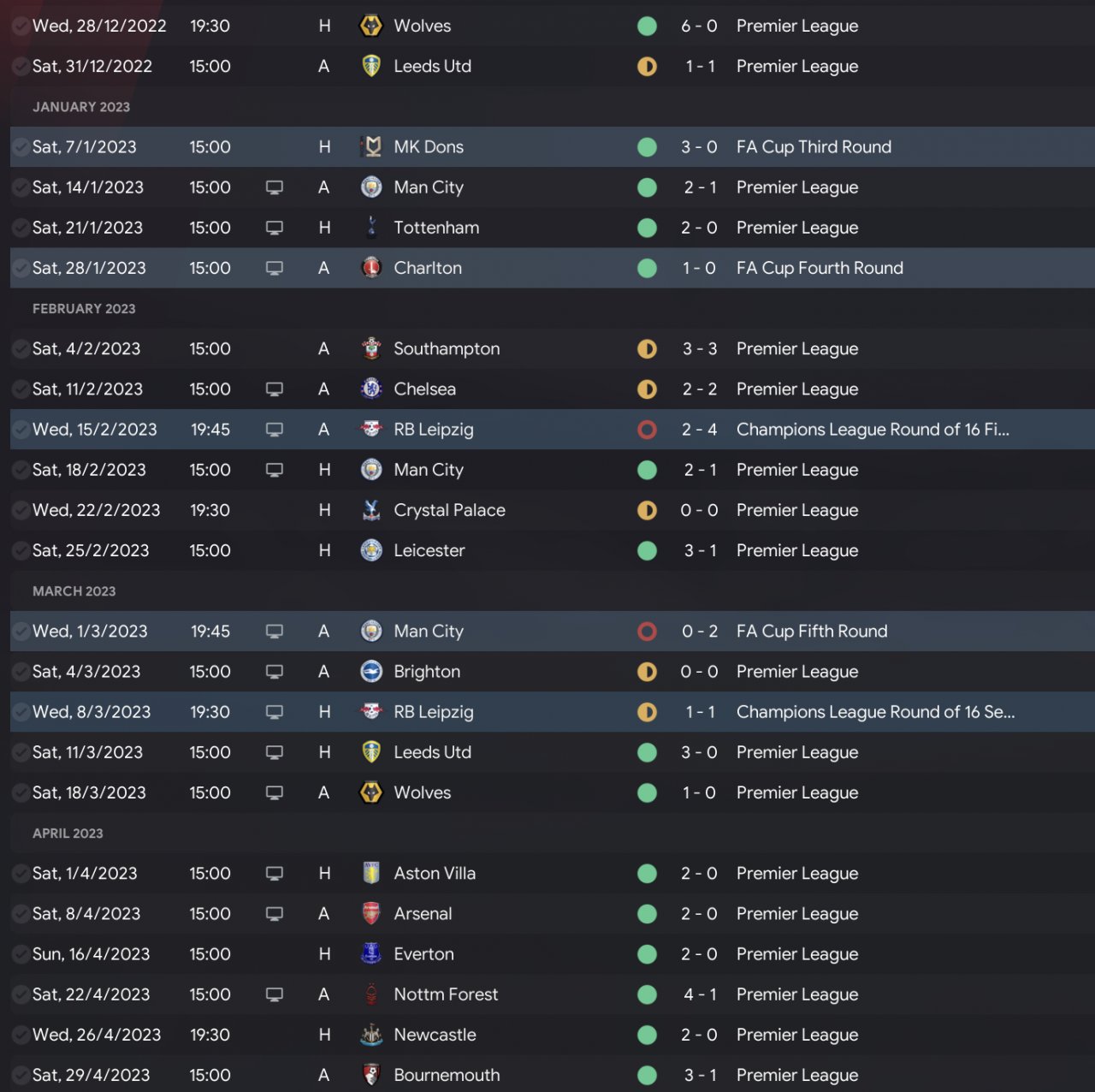Click the Chelsea club crest

(371, 389)
